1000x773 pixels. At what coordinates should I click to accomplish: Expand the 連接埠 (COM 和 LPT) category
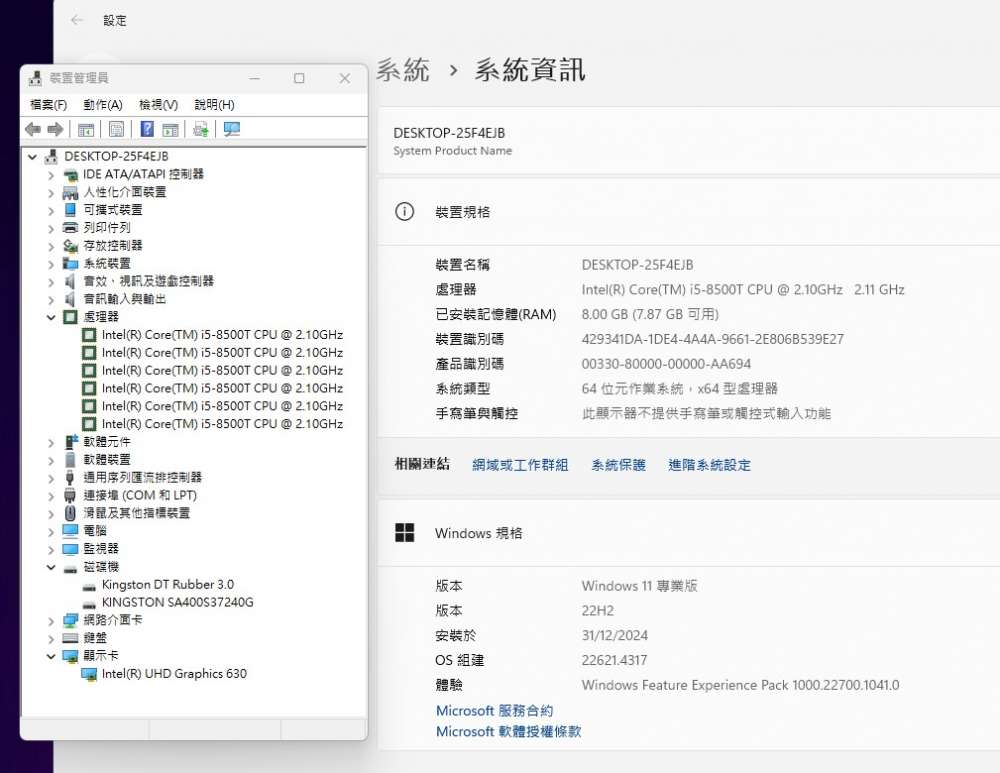(51, 496)
